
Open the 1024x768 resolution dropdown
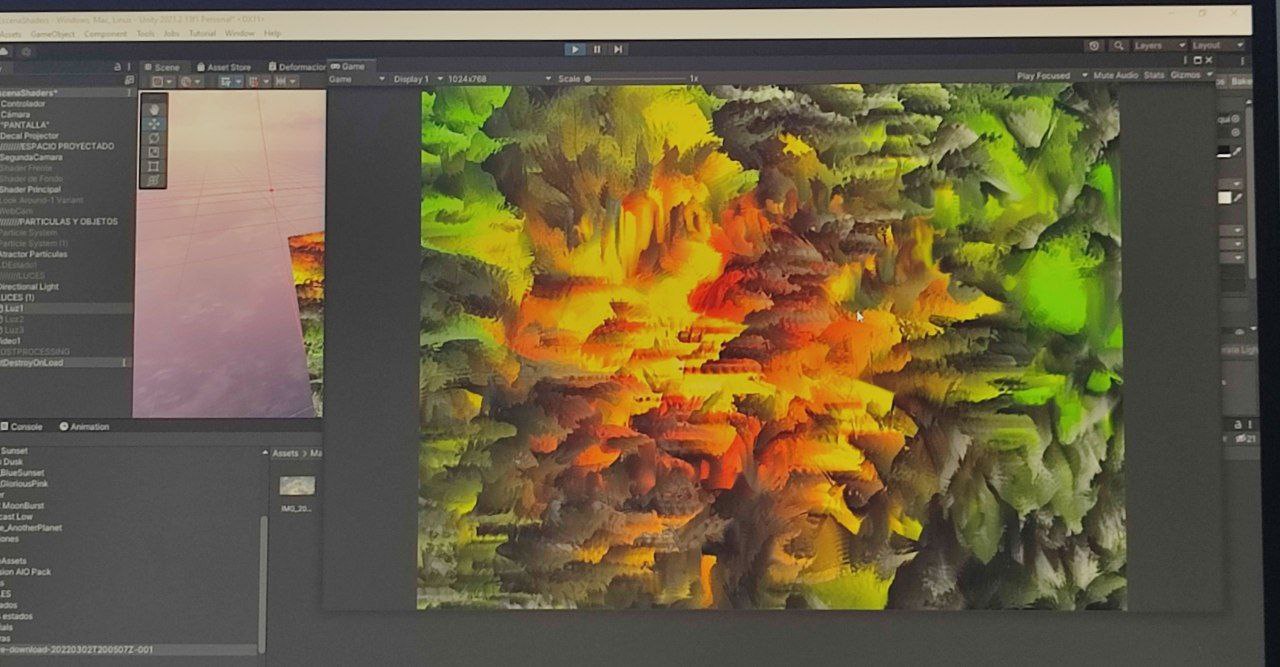click(499, 79)
